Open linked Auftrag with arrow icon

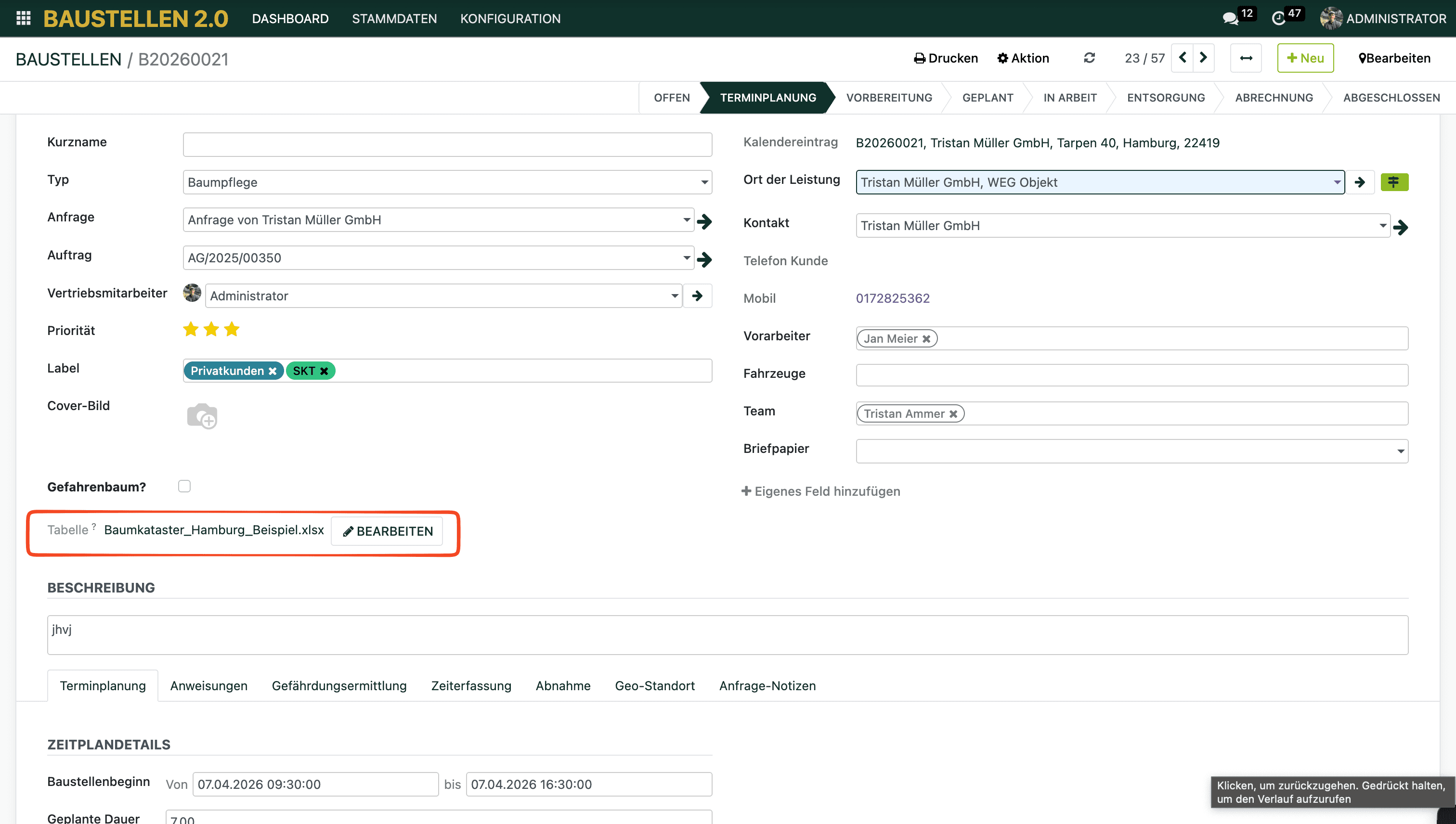coord(704,259)
